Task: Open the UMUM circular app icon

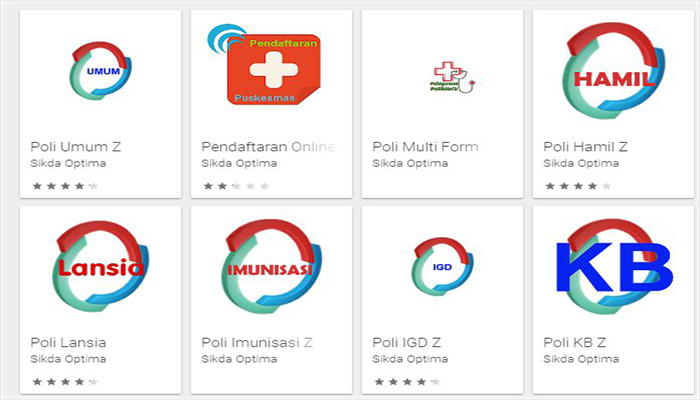Action: coord(100,71)
